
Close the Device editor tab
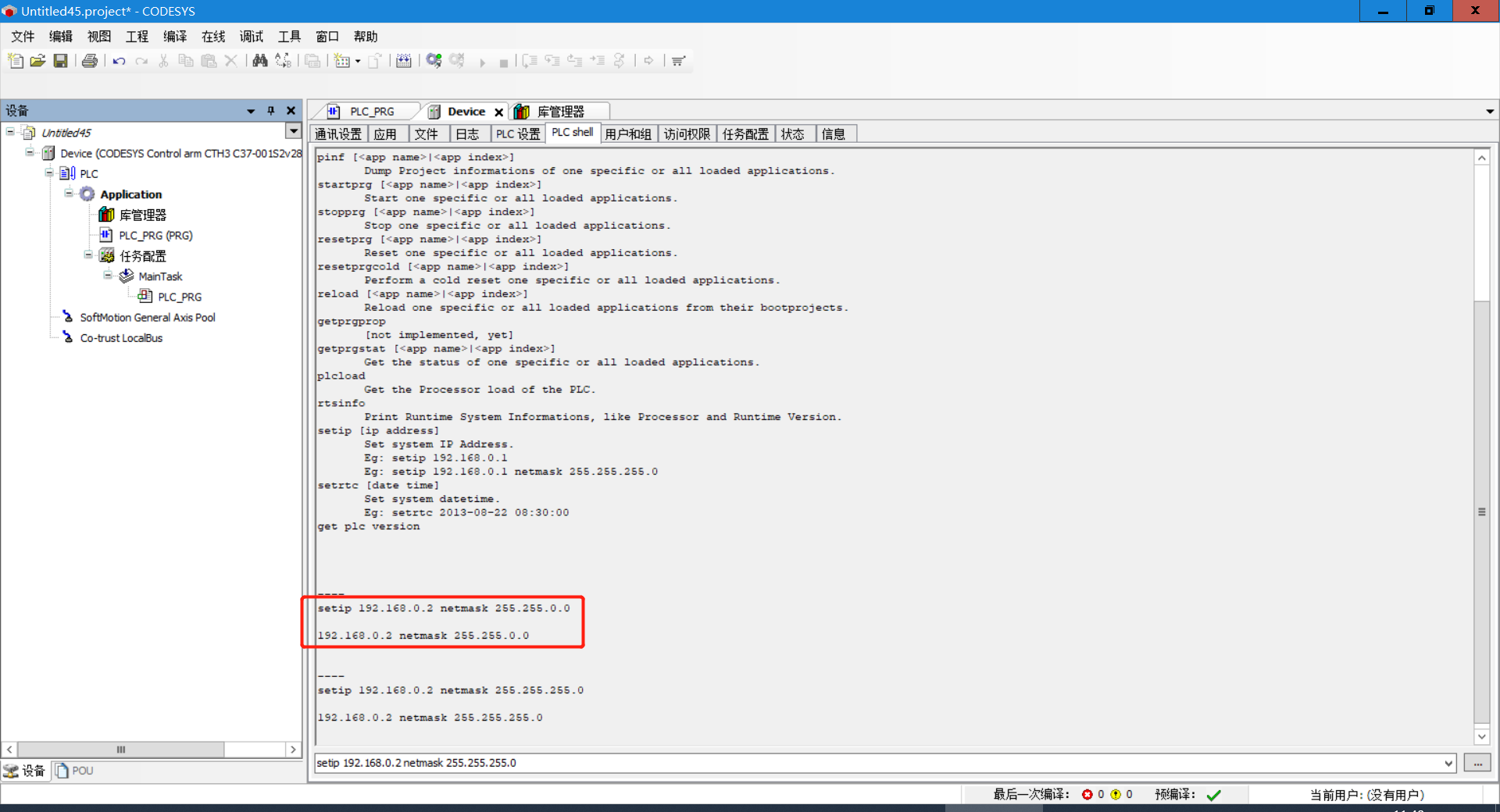point(498,112)
